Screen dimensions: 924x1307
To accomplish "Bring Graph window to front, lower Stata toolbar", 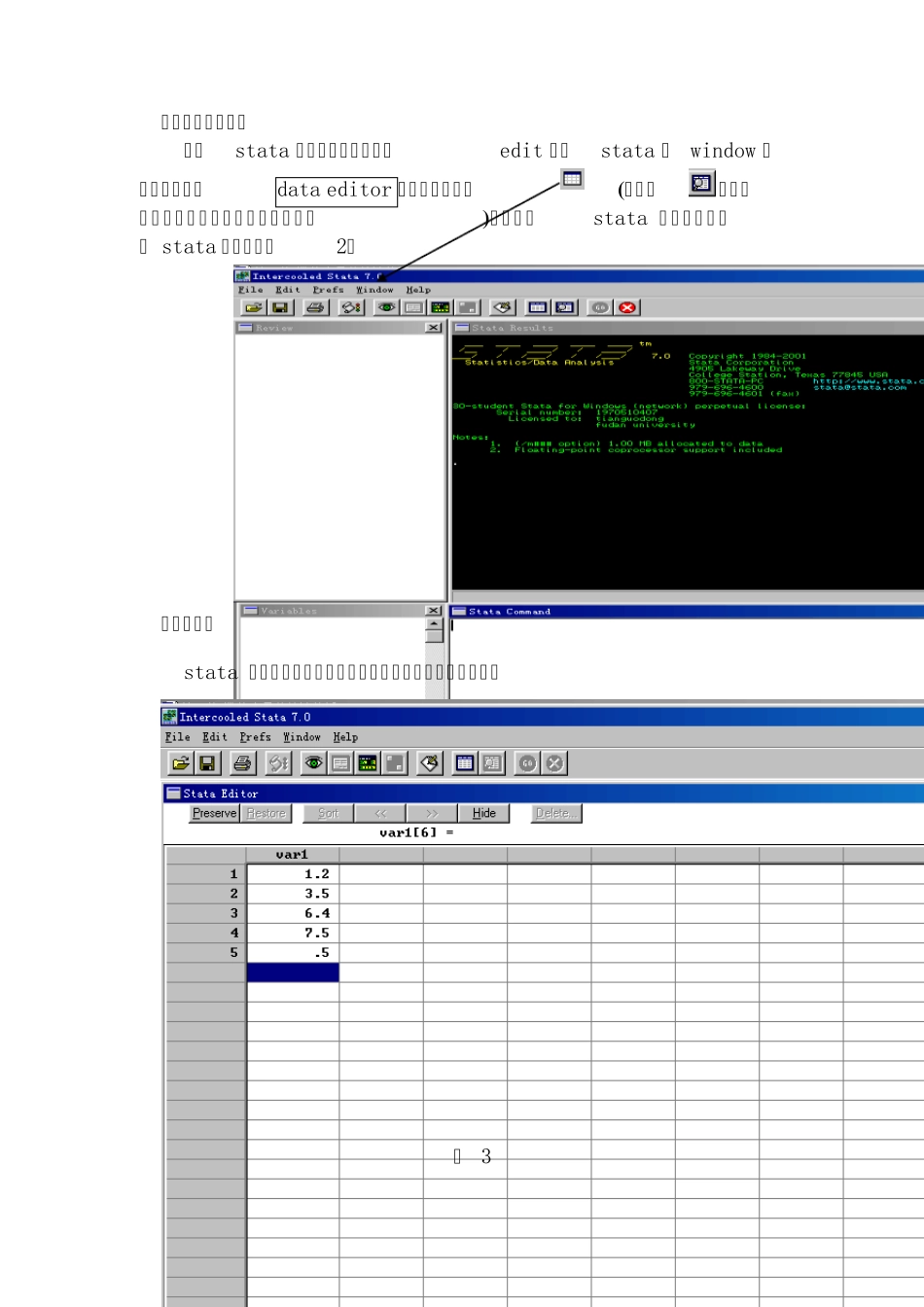I will 368,763.
